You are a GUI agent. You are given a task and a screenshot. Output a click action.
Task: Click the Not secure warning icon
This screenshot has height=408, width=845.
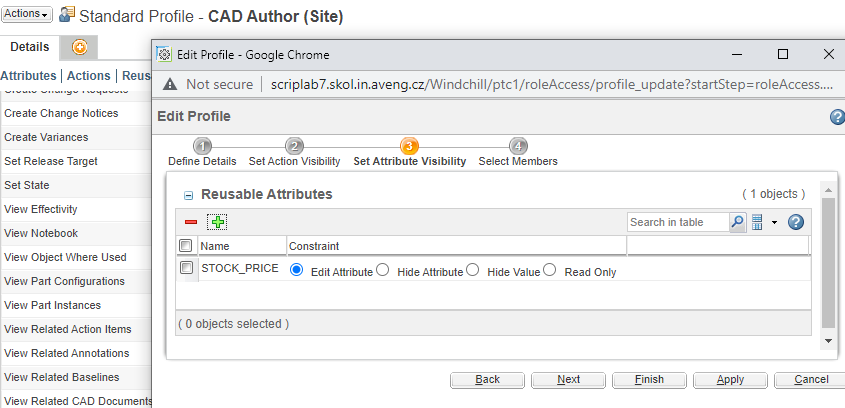coord(170,85)
